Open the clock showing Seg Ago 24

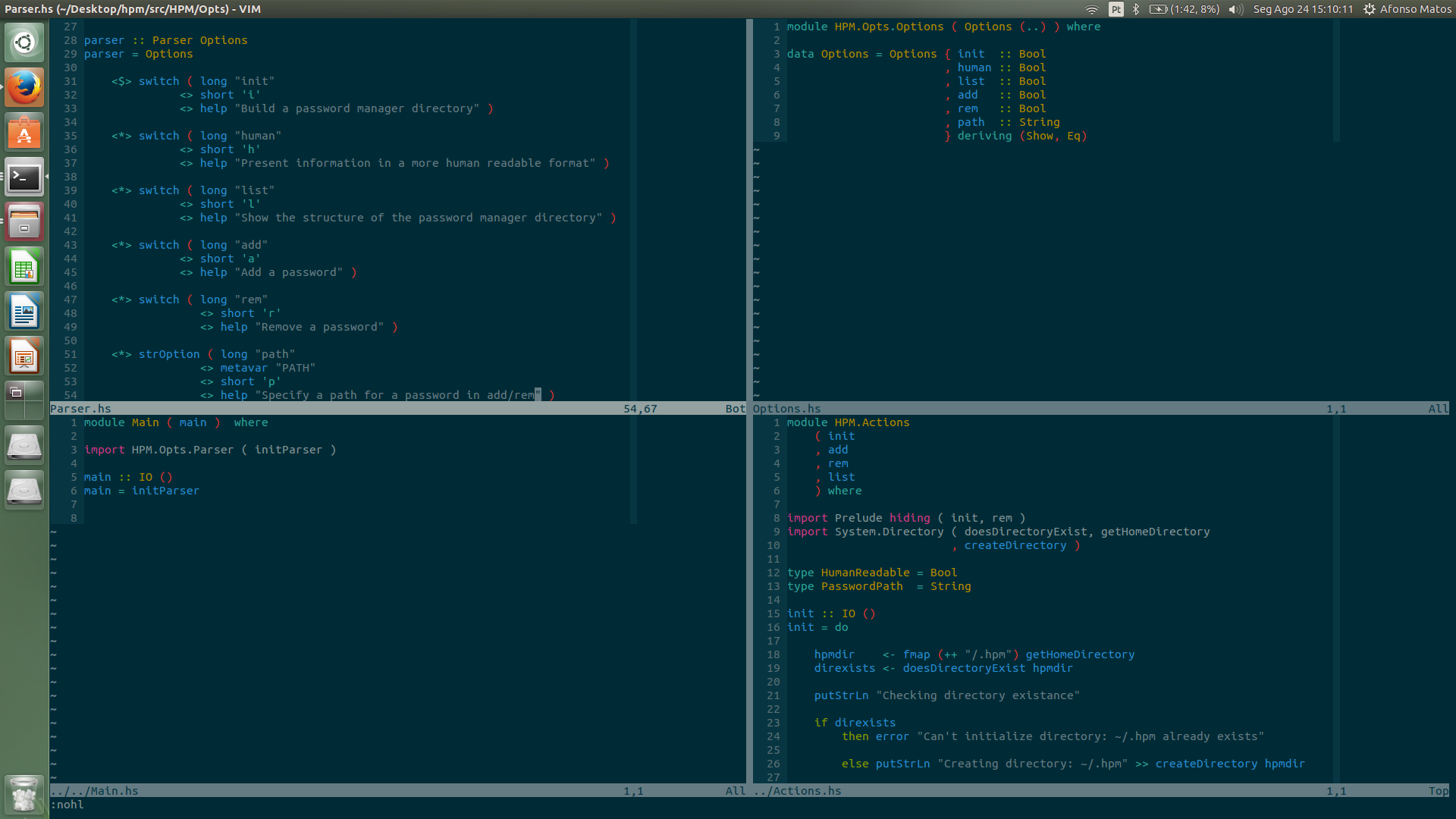click(x=1303, y=9)
